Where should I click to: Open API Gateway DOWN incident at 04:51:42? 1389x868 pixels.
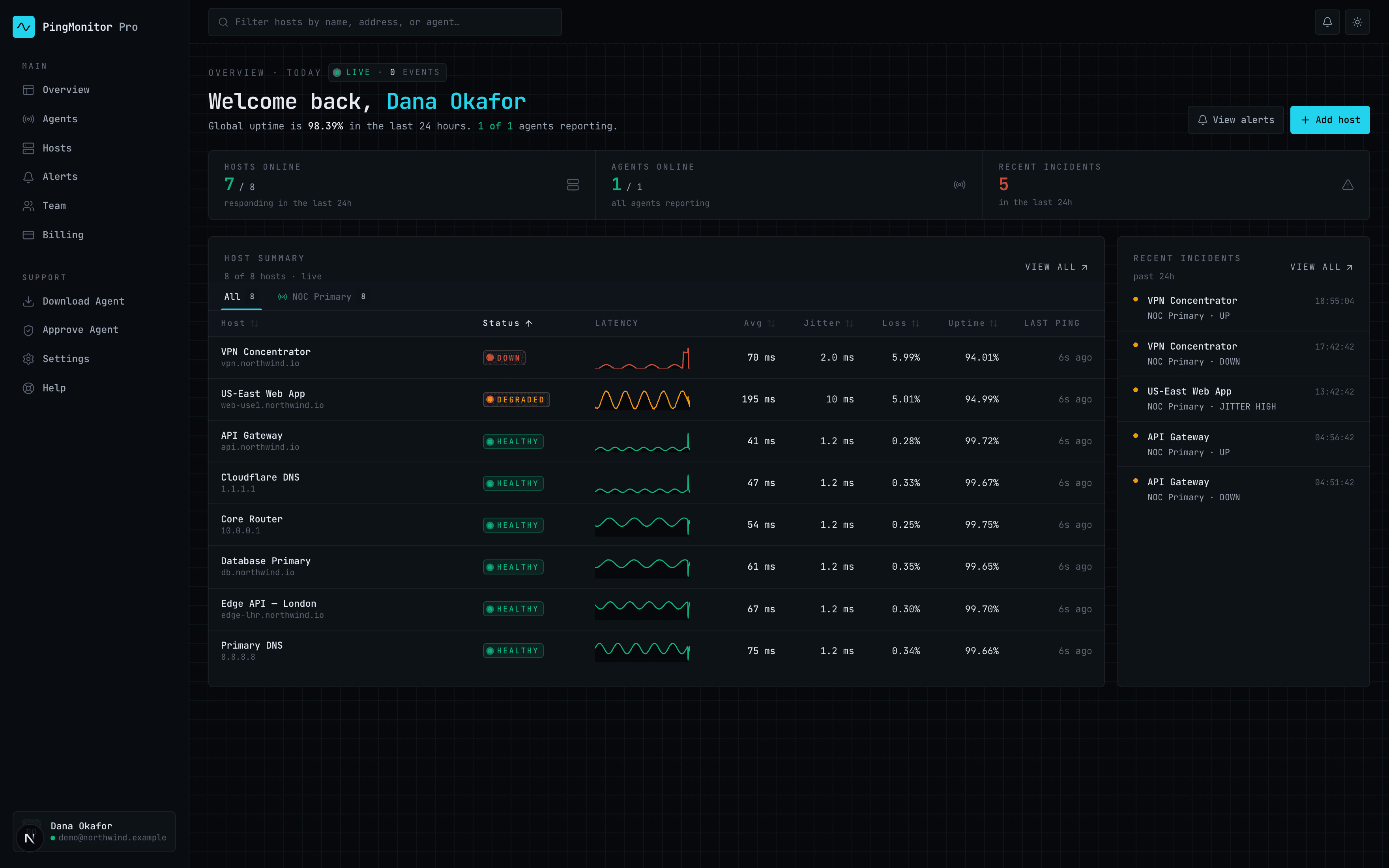tap(1243, 489)
